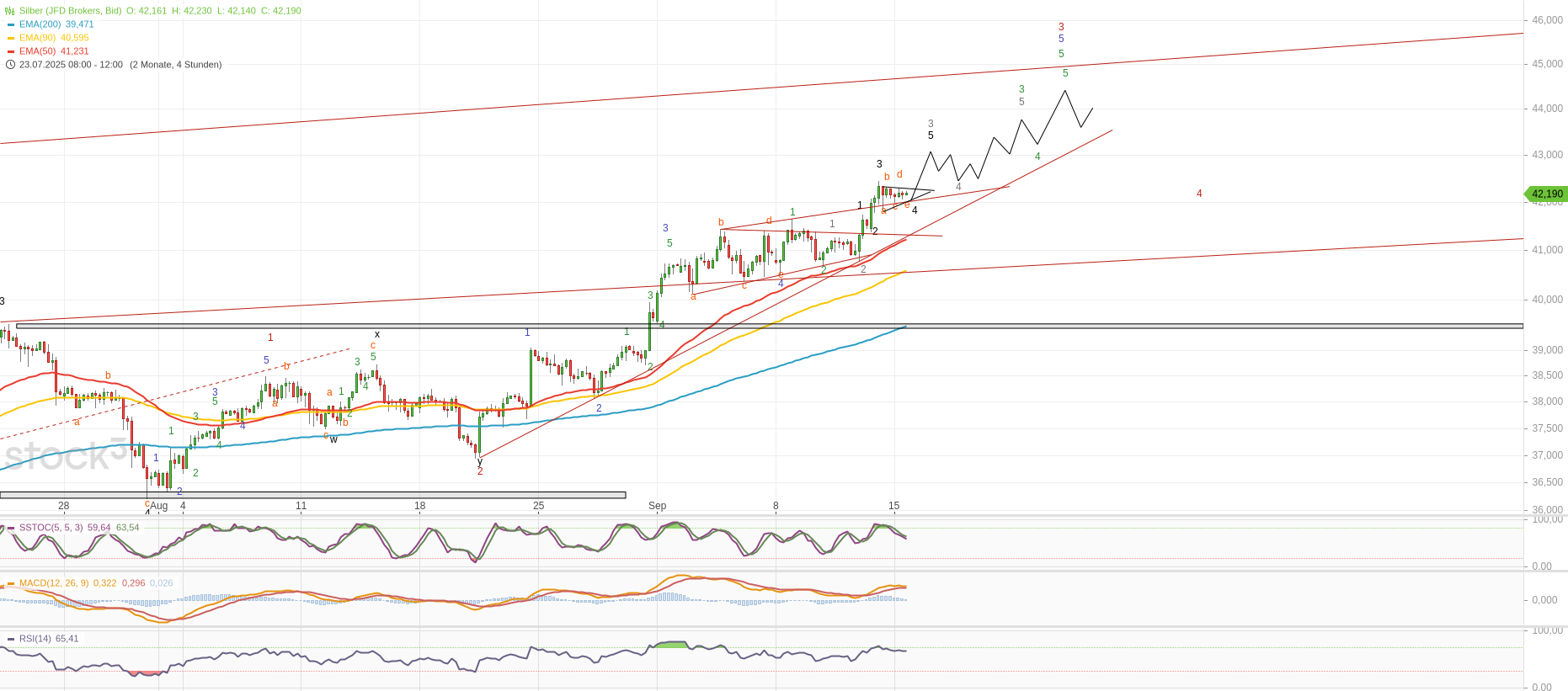Click the clock icon next to date range
The width and height of the screenshot is (1568, 691).
tap(10, 65)
